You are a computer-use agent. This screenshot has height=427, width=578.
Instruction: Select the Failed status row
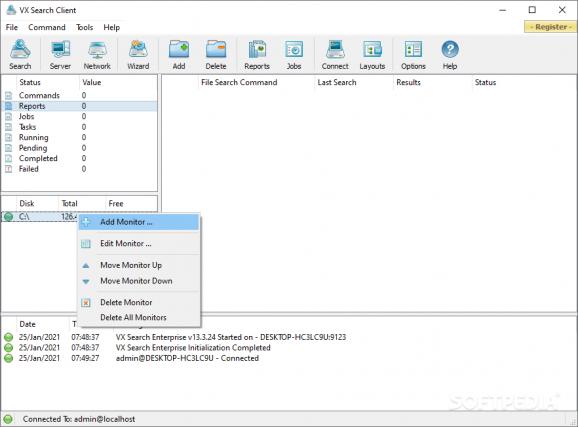79,169
